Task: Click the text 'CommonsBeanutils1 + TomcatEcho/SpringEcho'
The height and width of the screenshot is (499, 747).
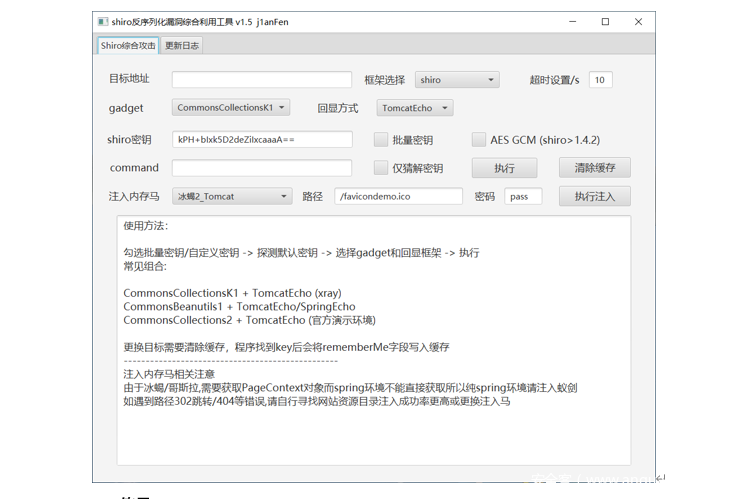Action: coord(239,306)
